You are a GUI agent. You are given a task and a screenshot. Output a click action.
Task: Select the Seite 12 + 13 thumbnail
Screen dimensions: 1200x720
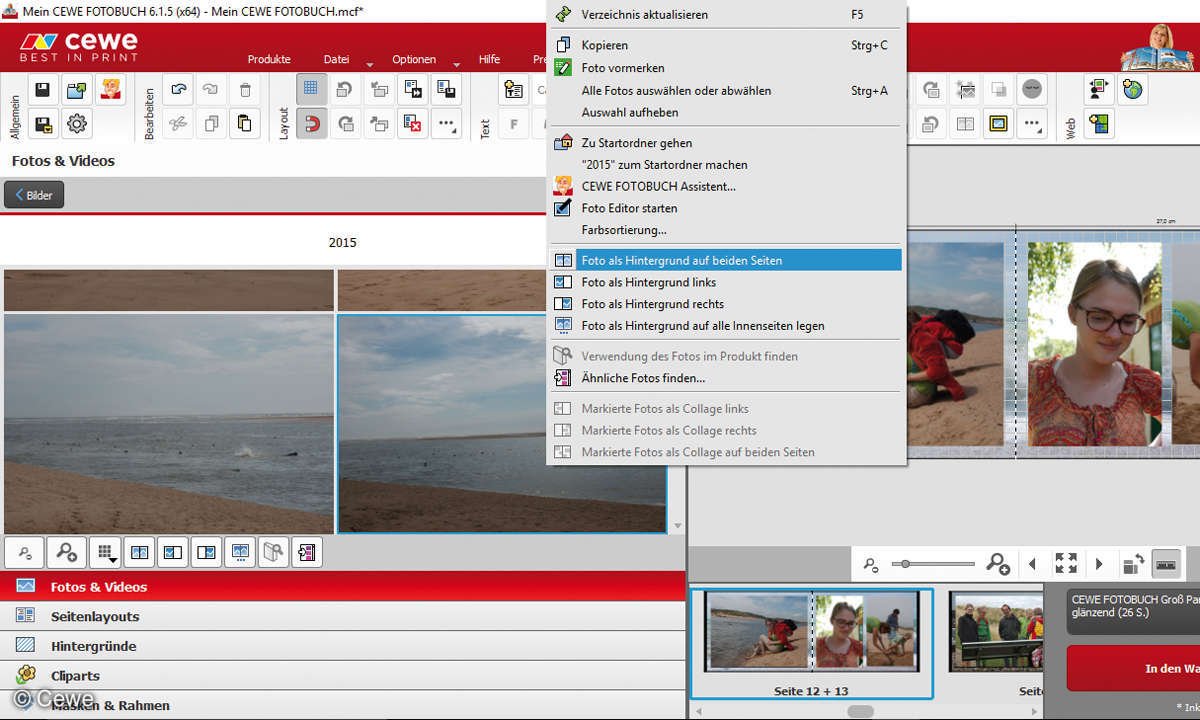click(811, 643)
